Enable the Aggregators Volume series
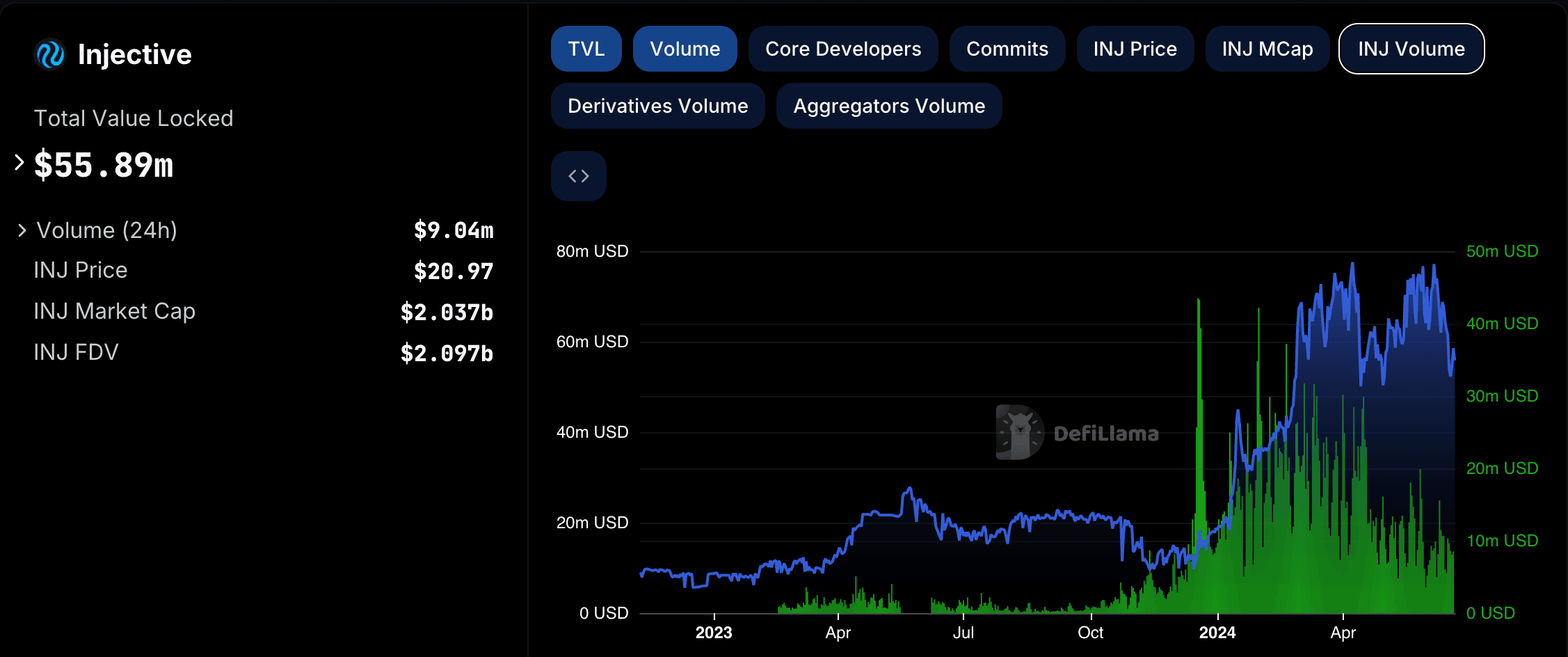Screen dimensions: 1568x657 pyautogui.click(x=889, y=106)
